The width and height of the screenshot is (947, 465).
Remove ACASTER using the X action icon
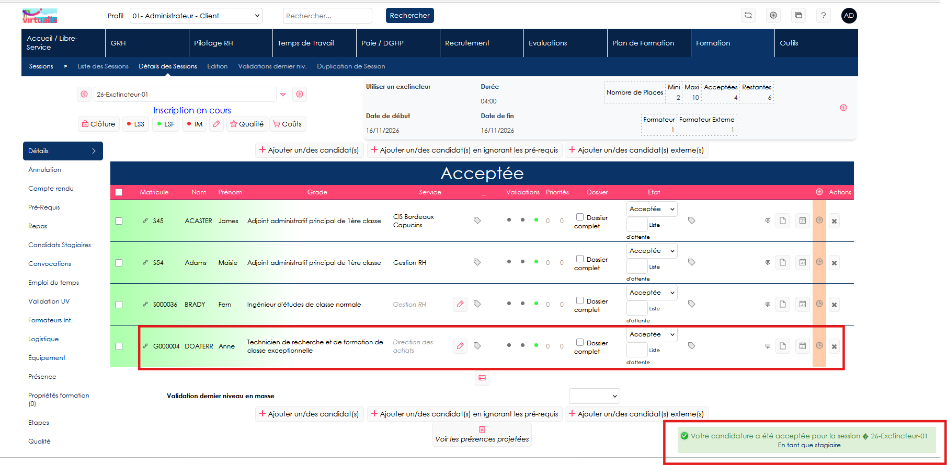click(x=834, y=221)
